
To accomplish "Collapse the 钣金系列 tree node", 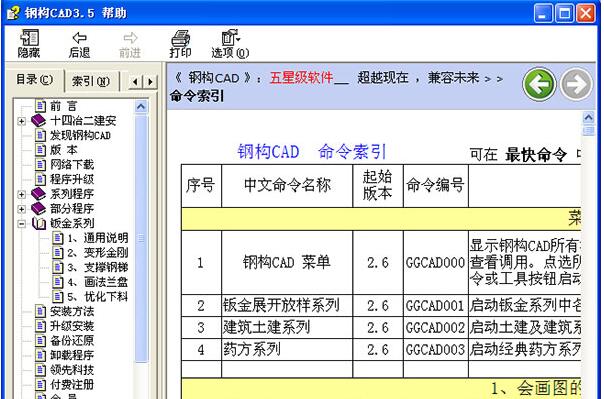I will click(x=22, y=223).
